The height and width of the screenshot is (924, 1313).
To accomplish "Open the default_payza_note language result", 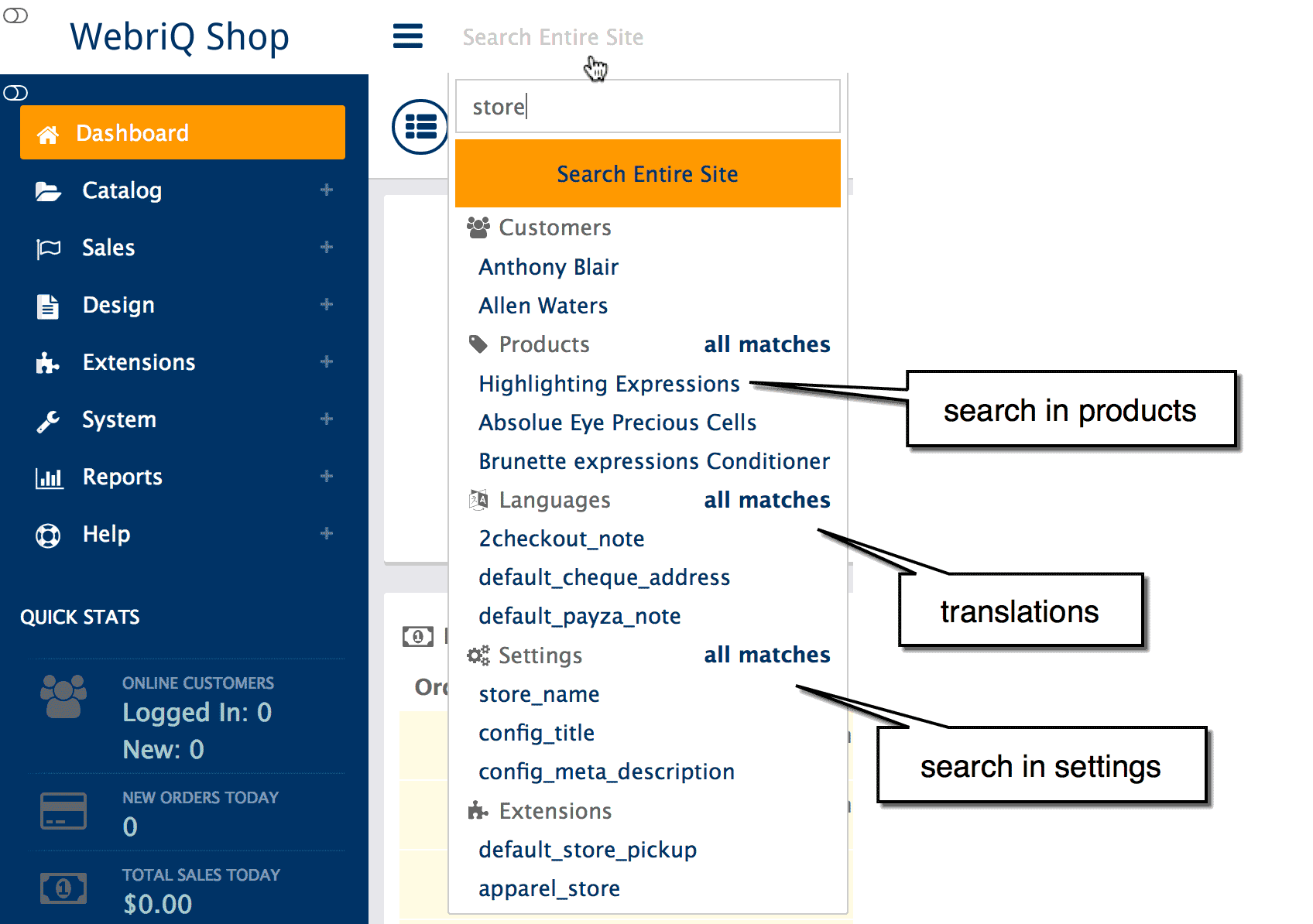I will (x=580, y=616).
